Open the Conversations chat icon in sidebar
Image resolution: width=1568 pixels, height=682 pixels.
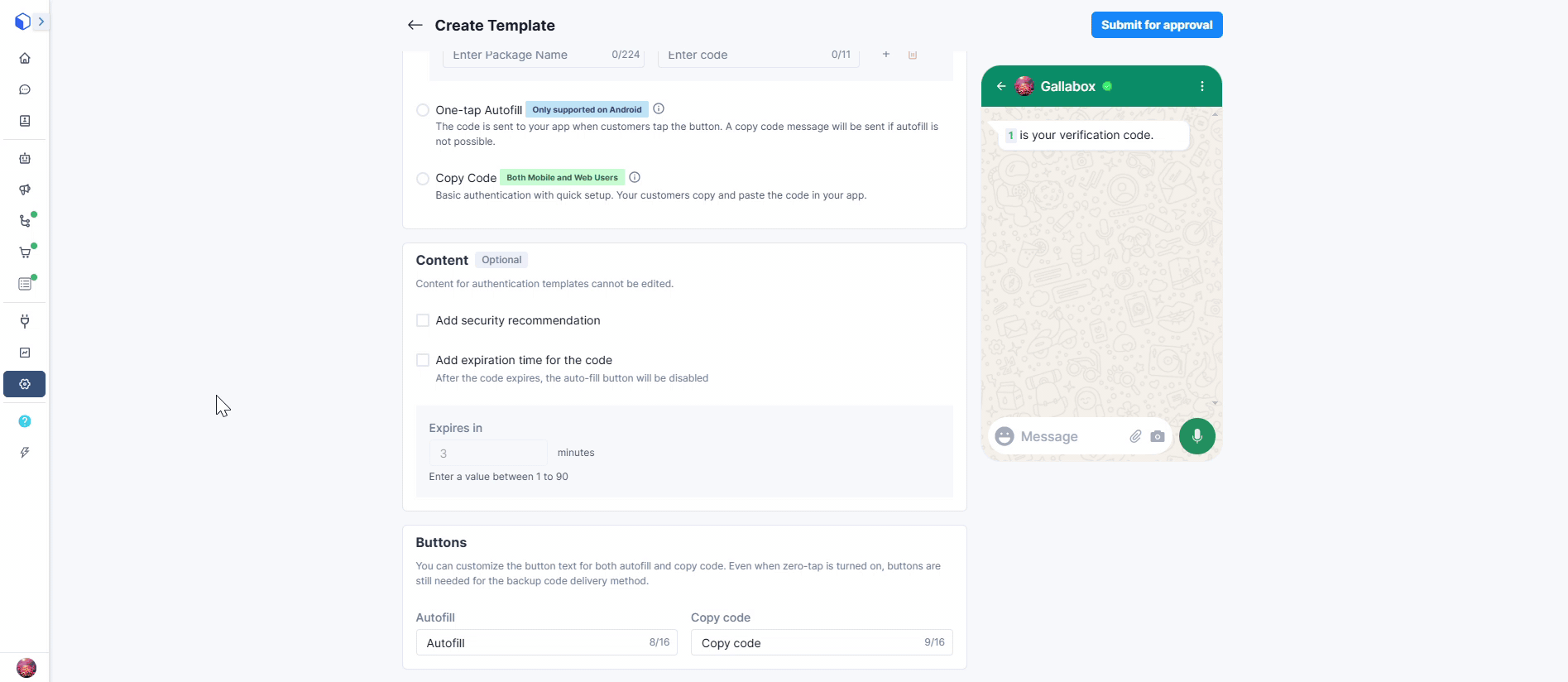25,89
